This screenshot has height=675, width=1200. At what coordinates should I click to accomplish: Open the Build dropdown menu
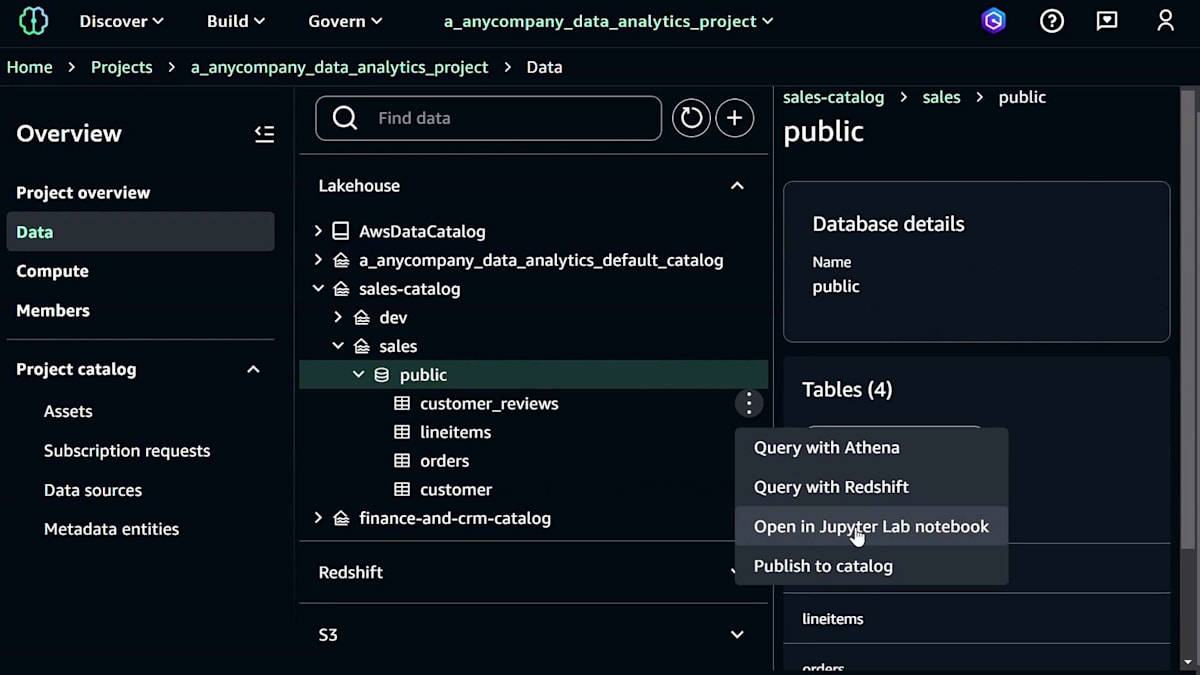[x=236, y=21]
